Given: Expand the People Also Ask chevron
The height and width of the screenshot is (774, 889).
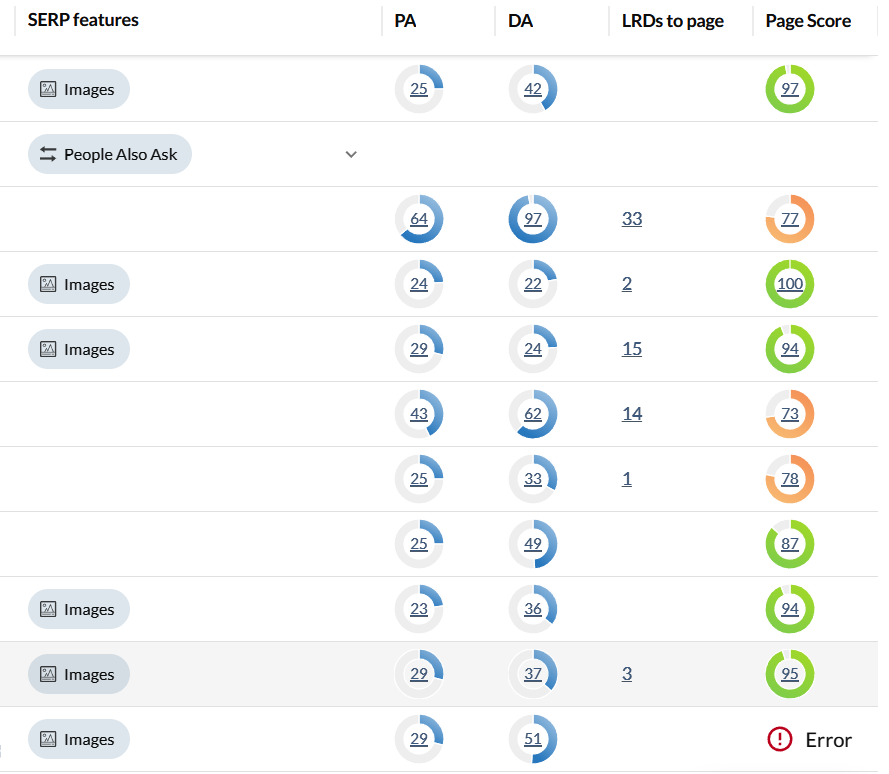Looking at the screenshot, I should point(351,155).
